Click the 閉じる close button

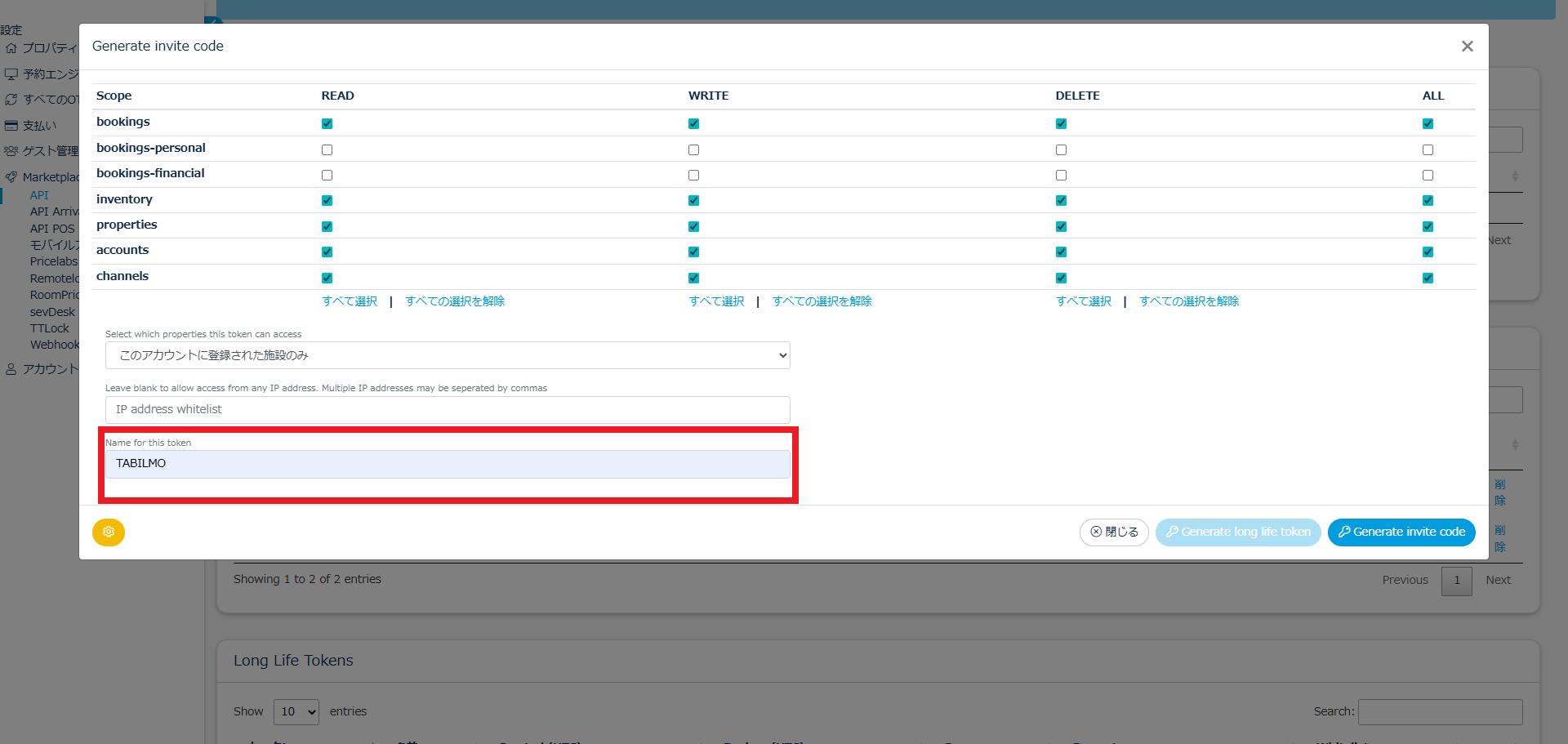(1114, 532)
